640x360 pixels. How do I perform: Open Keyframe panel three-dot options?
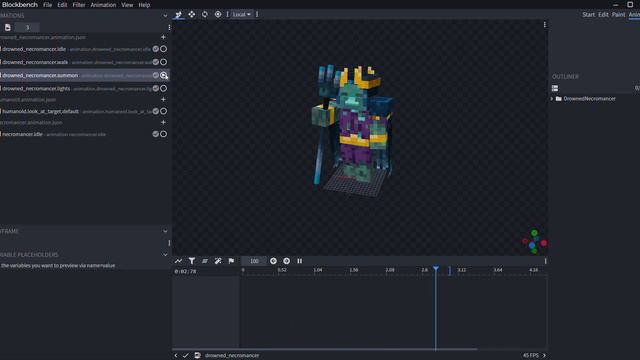click(x=169, y=243)
